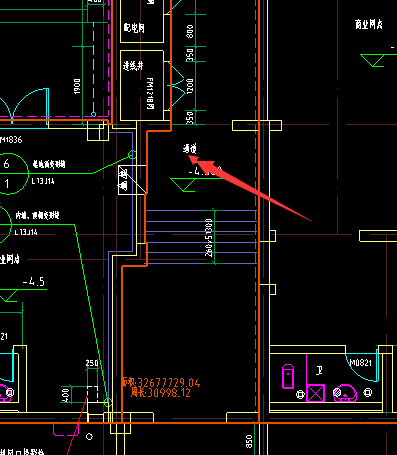The height and width of the screenshot is (455, 397).
Task: Select the 内墙、顶棚 deformation joint note
Action: click(x=37, y=216)
